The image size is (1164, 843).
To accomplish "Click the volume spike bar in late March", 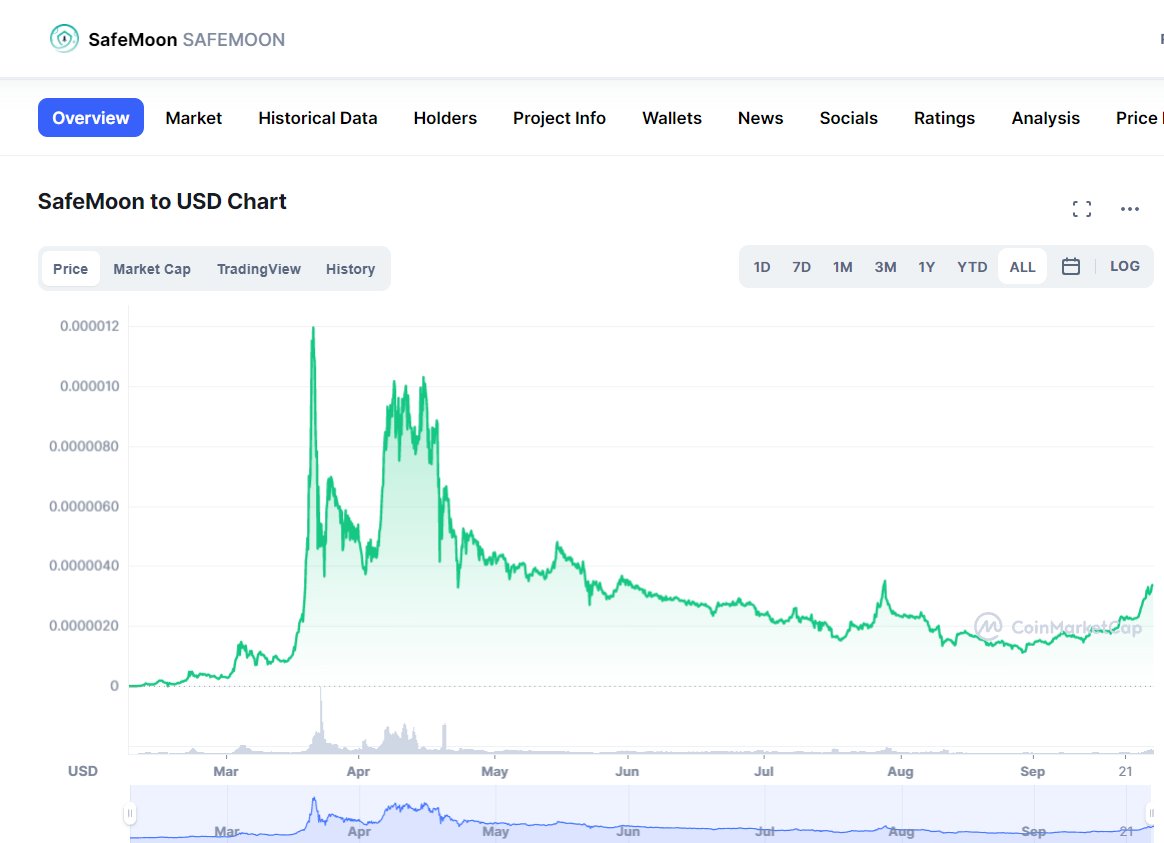I will (321, 720).
